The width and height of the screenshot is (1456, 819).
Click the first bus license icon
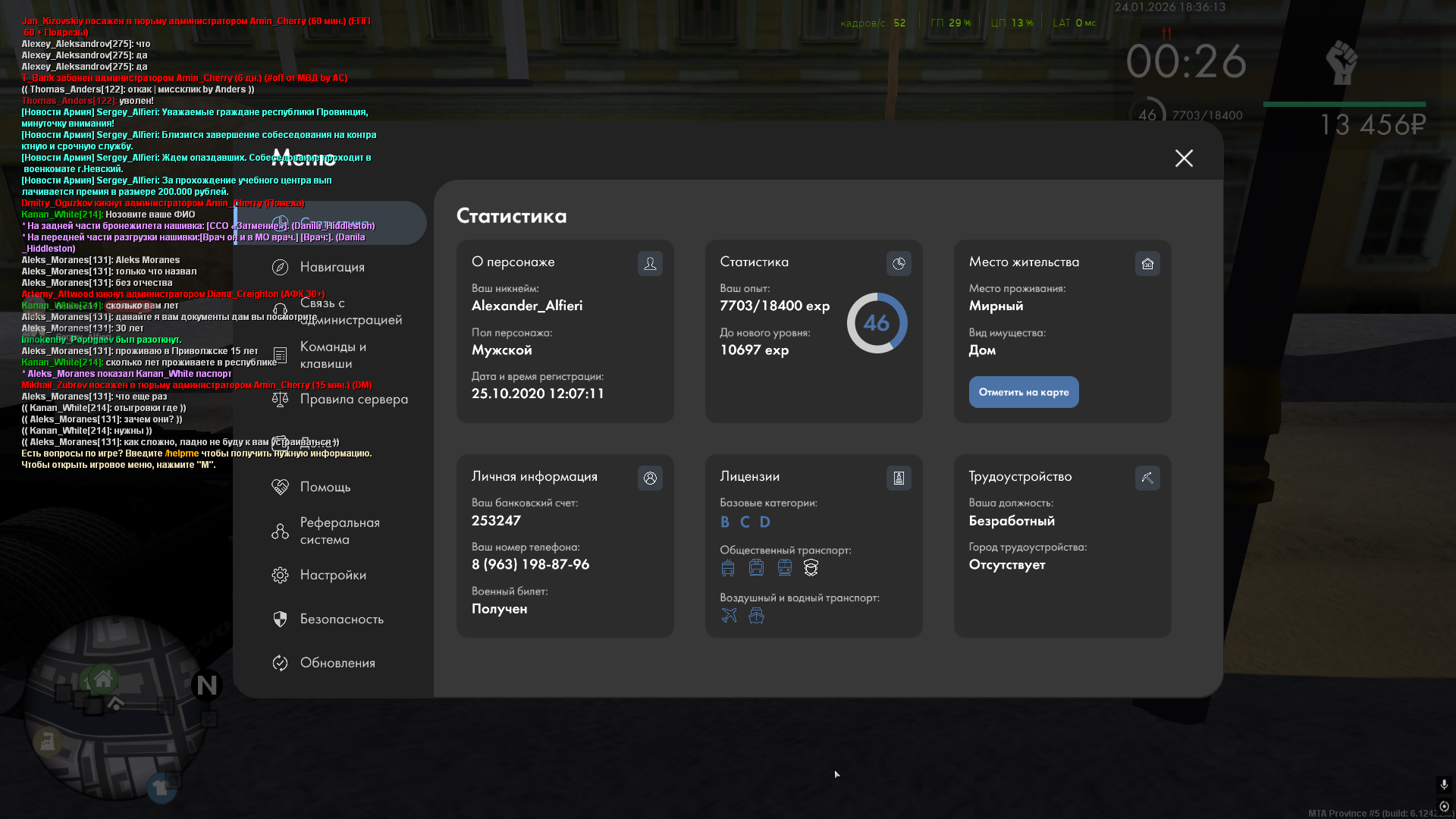[728, 568]
